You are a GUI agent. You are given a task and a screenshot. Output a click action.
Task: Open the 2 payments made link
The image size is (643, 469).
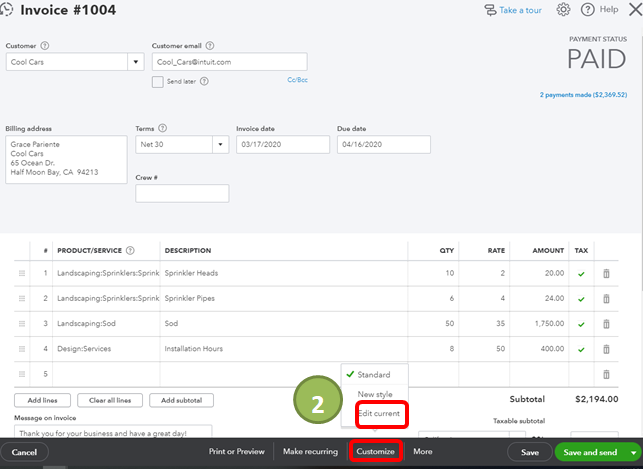click(583, 95)
